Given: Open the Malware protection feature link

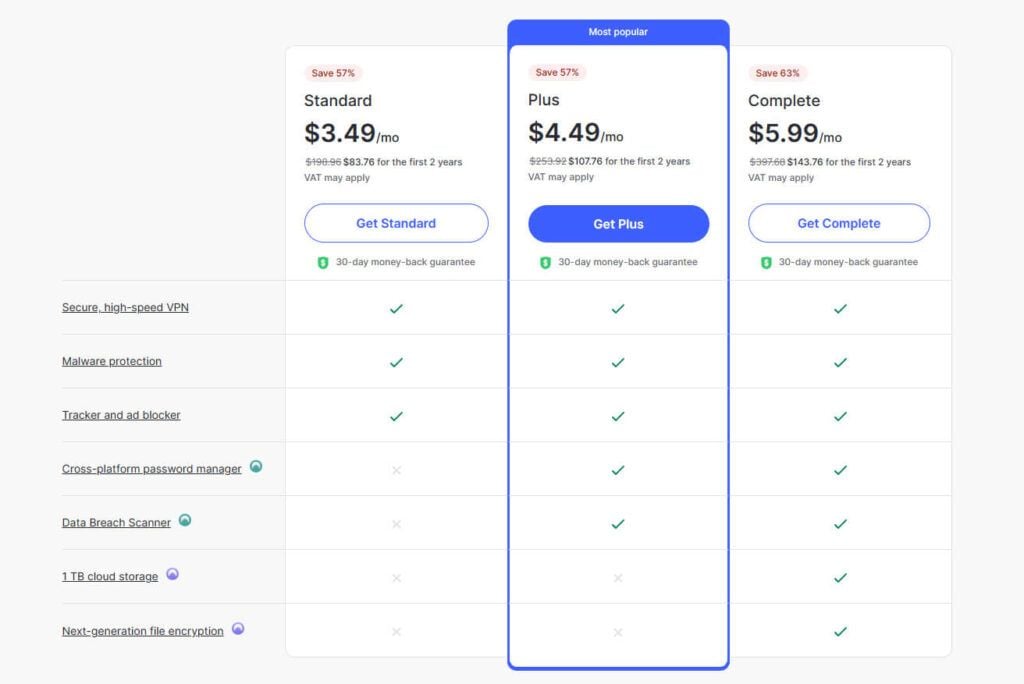Looking at the screenshot, I should pos(111,361).
